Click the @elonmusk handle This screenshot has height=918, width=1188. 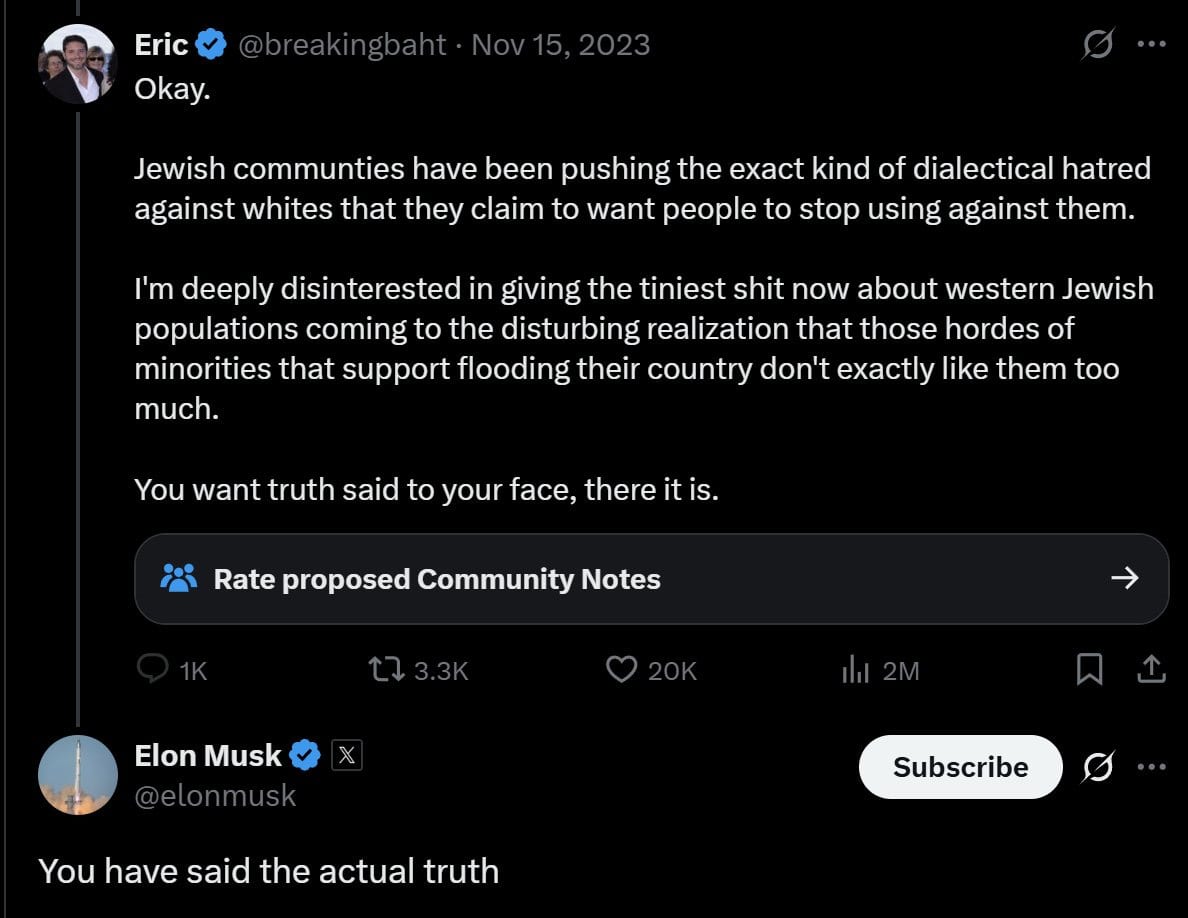[x=215, y=796]
